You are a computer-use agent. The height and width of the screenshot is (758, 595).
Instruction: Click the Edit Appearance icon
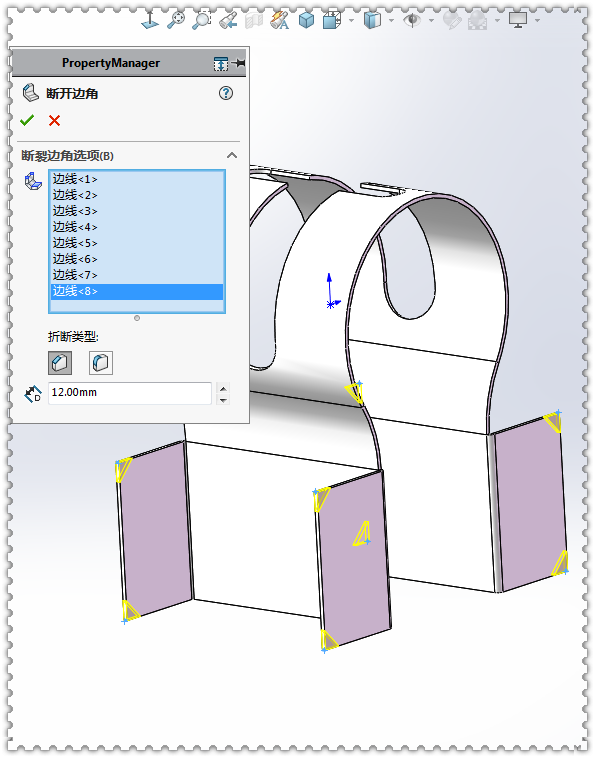tap(452, 20)
